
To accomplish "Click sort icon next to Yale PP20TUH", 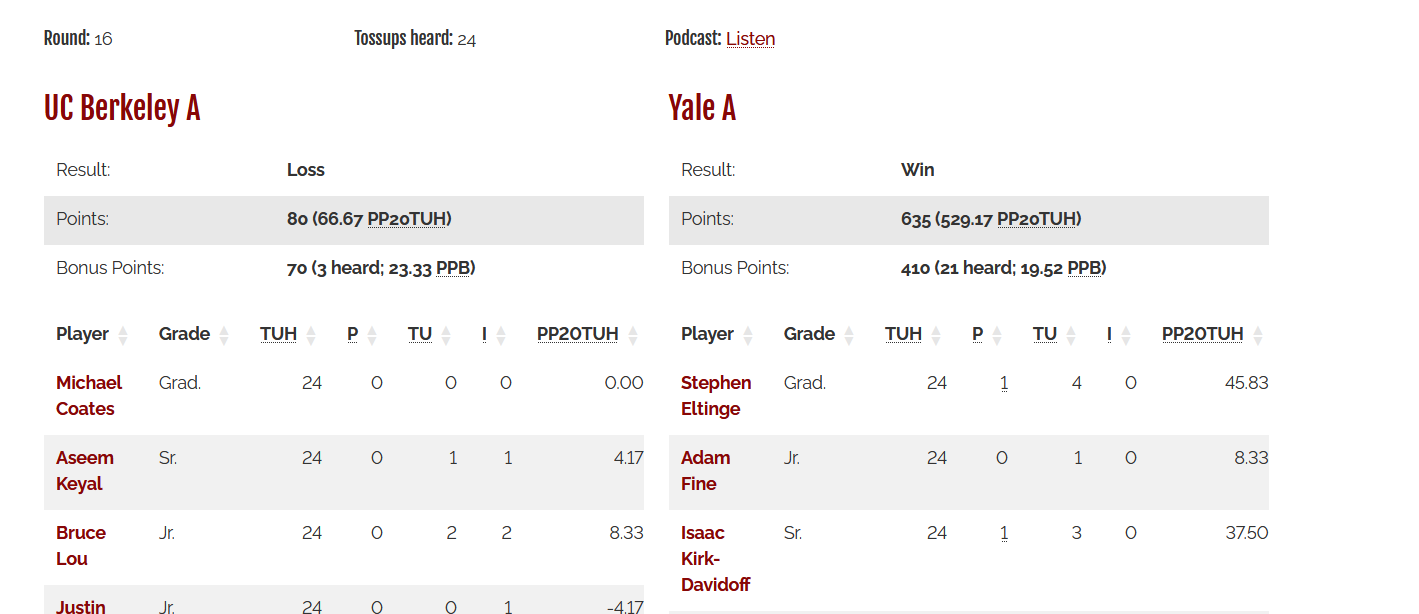I will pos(1258,335).
